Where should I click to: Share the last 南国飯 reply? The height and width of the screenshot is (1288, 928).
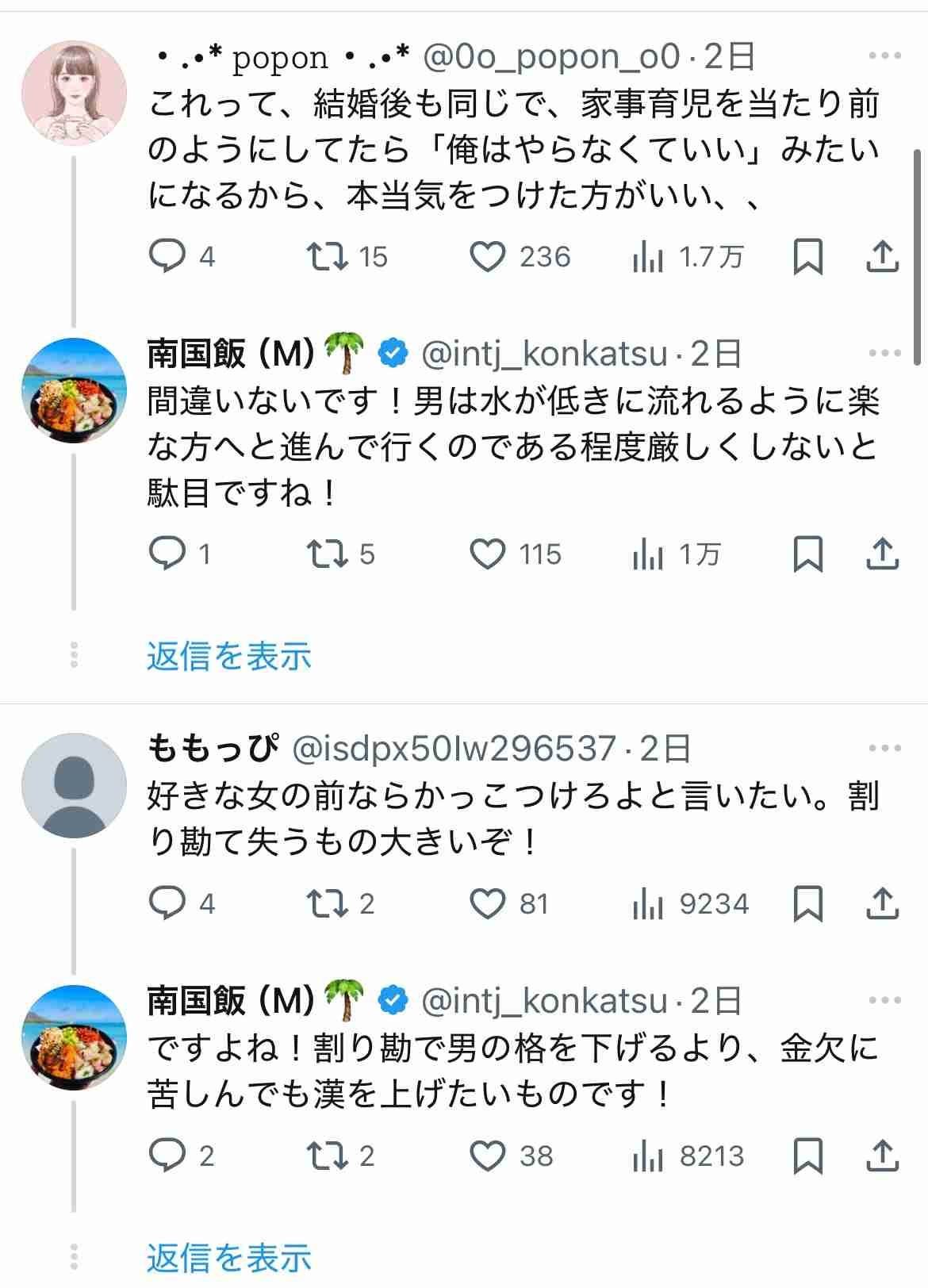pyautogui.click(x=881, y=1156)
